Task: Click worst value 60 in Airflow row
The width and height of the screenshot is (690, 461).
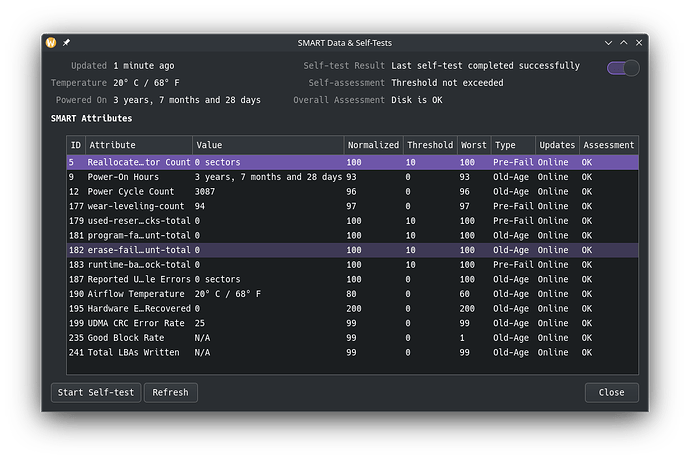Action: (x=465, y=294)
